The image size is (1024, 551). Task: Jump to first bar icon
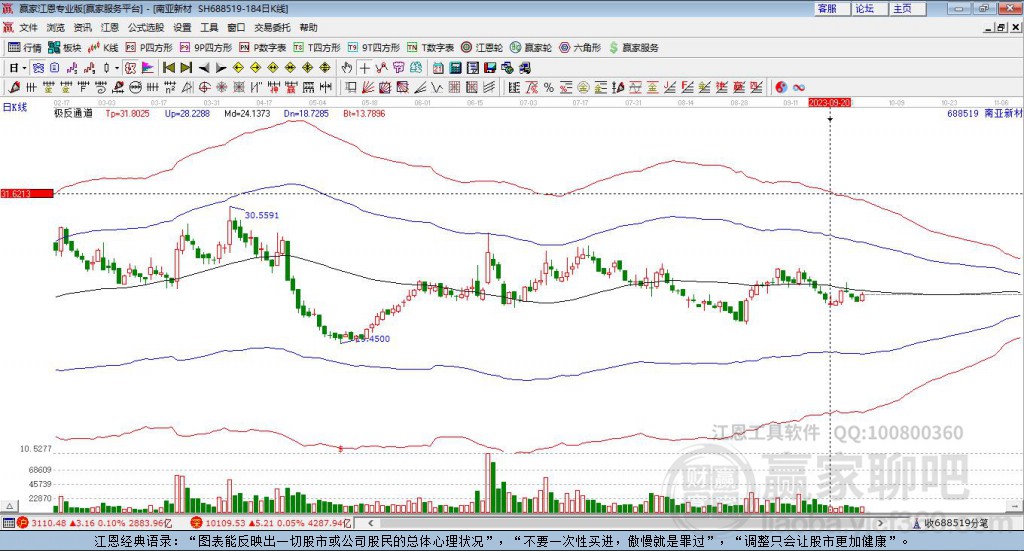(168, 68)
